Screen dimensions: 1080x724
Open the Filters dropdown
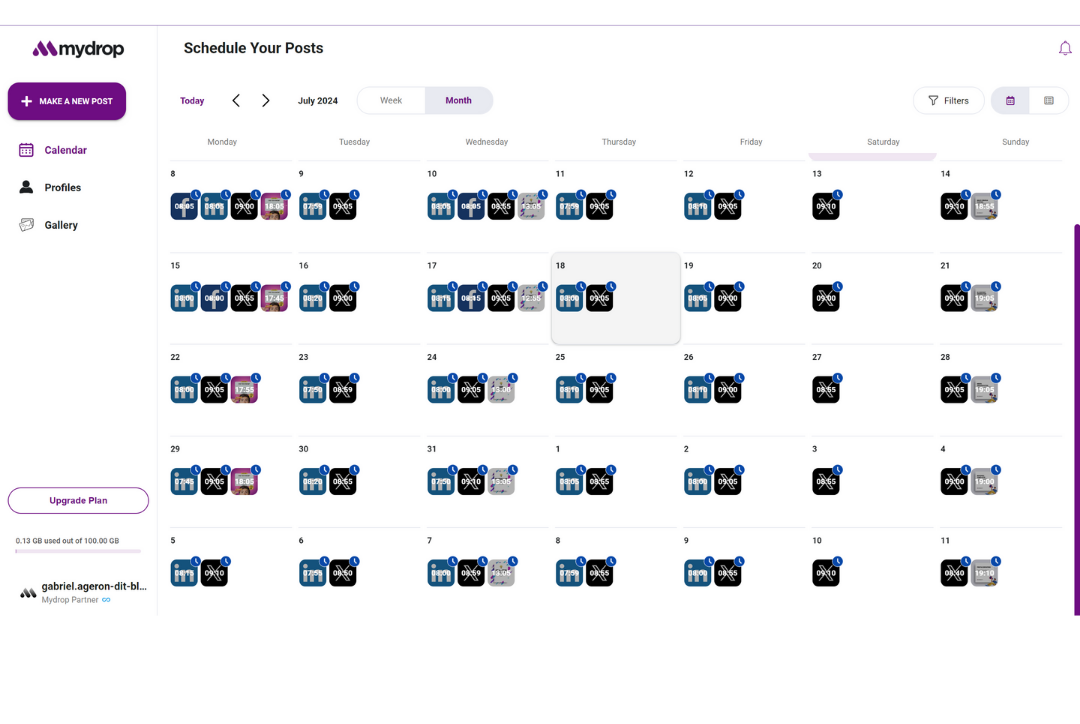[x=948, y=100]
